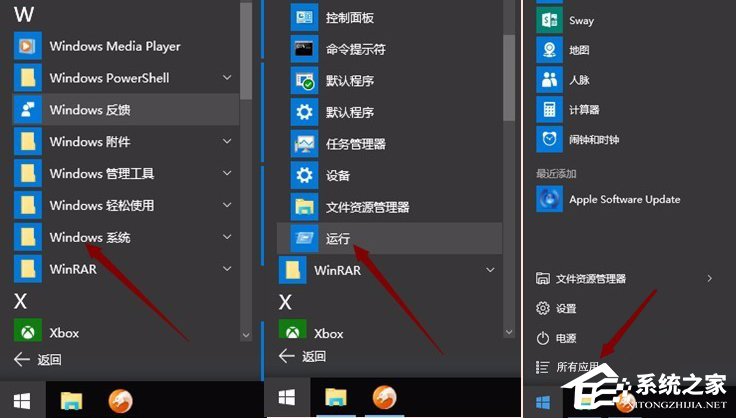The image size is (736, 418).
Task: Open the orange browser on the left taskbar
Action: click(120, 401)
